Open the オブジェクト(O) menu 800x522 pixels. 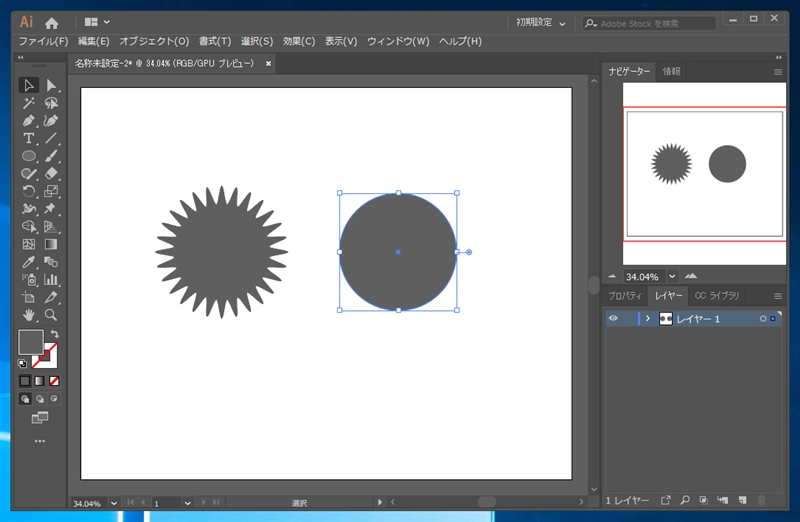(x=154, y=41)
